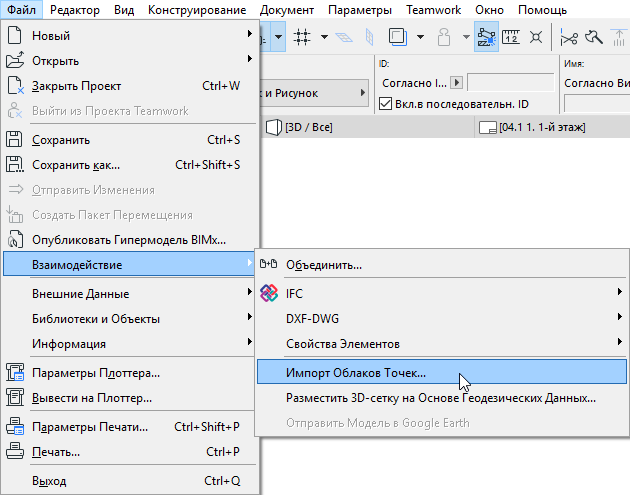This screenshot has height=495, width=630.
Task: Open the Teamwork menu
Action: (x=433, y=9)
